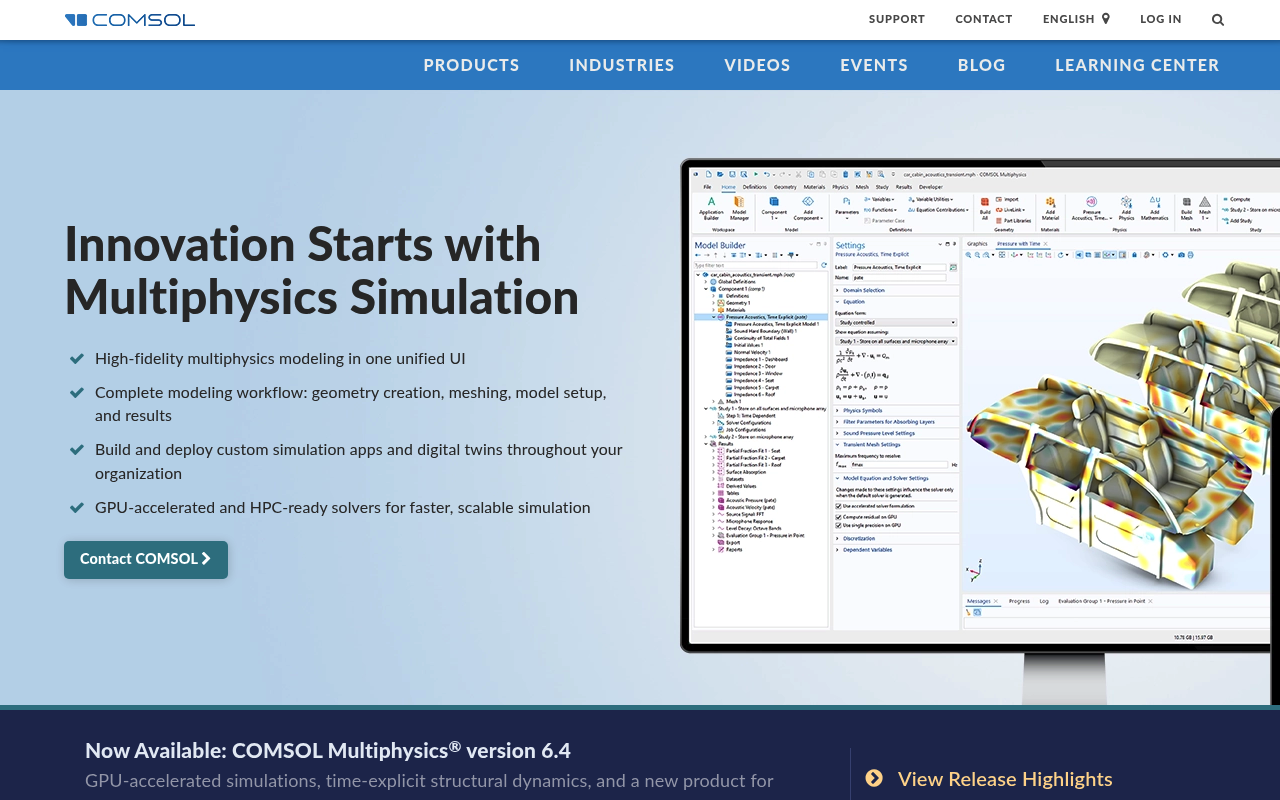
Task: Open the site search magnifier icon
Action: click(1218, 19)
